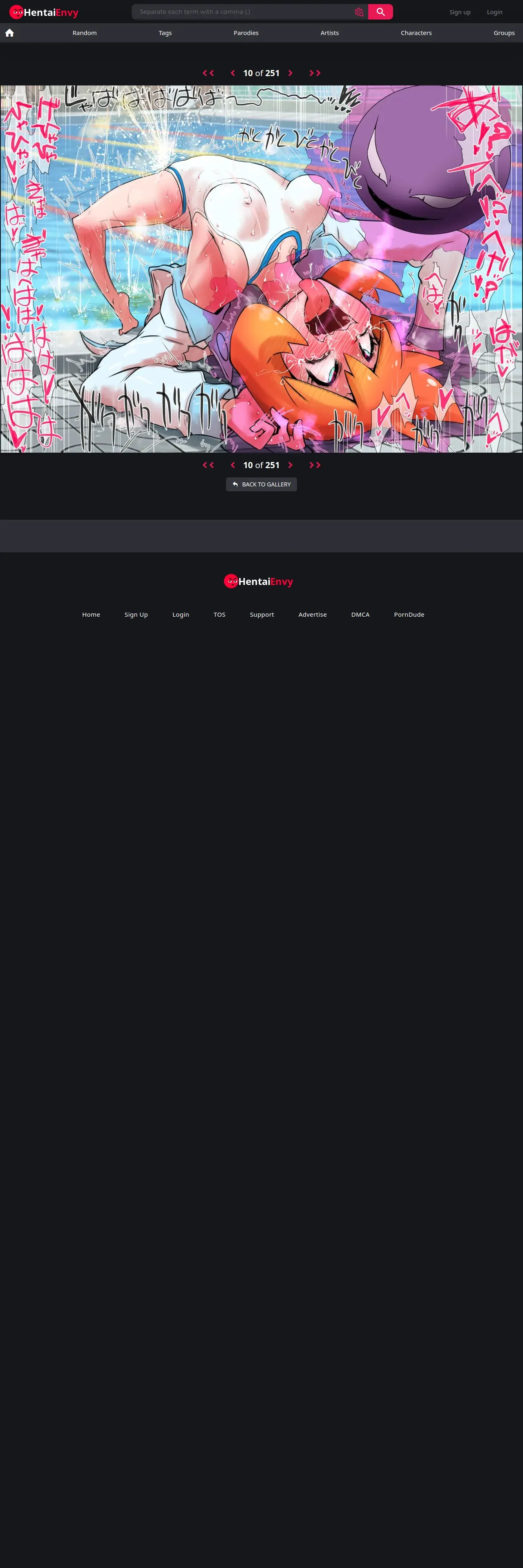Click the HentaiEnvy logo in the header
523x1568 pixels.
(44, 12)
